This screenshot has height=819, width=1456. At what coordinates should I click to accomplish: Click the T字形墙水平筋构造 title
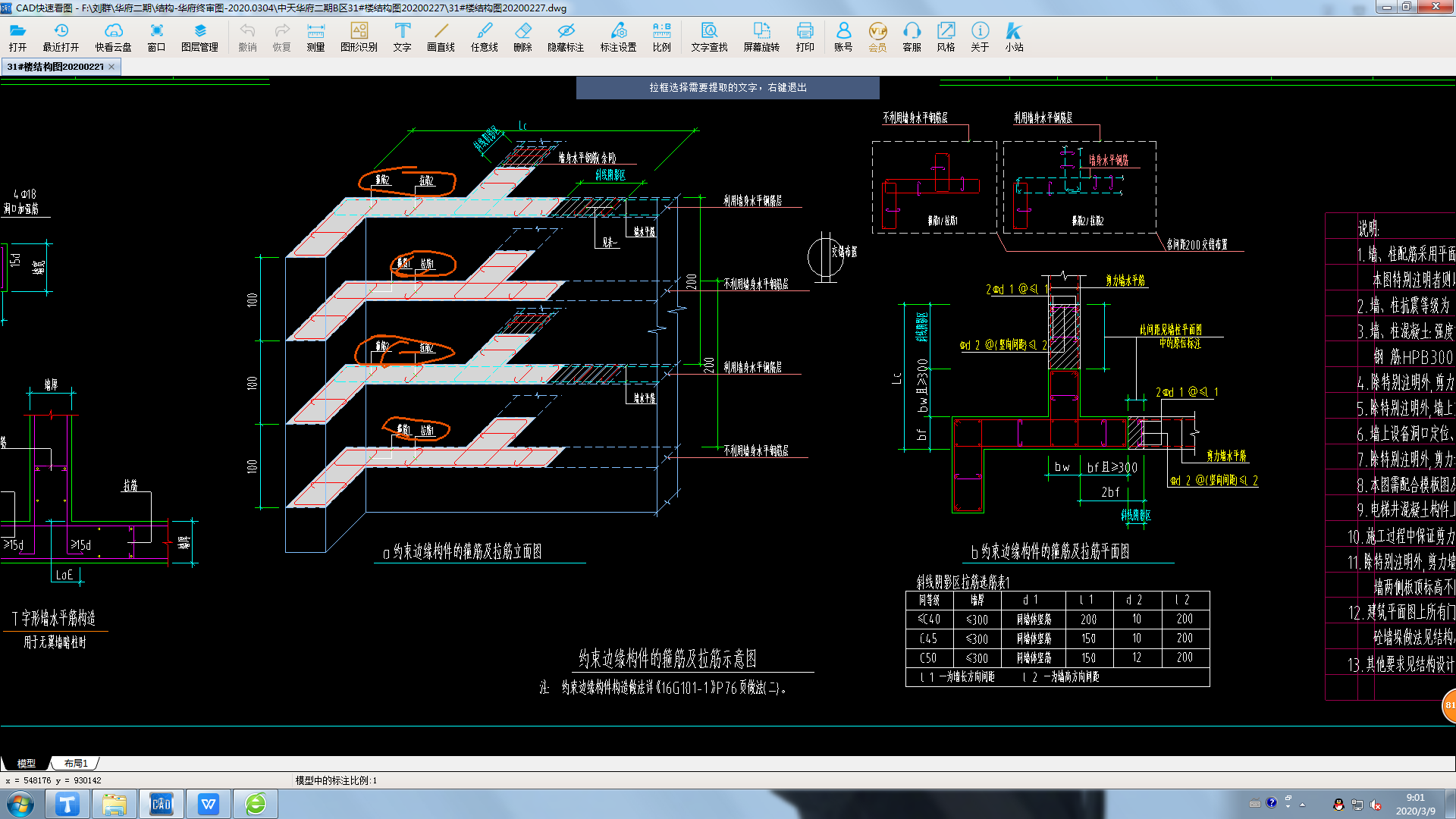point(54,618)
